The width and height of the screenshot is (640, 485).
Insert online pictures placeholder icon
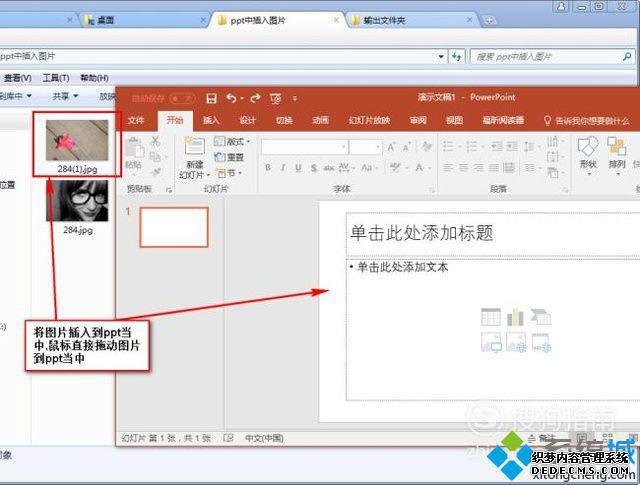[x=516, y=343]
